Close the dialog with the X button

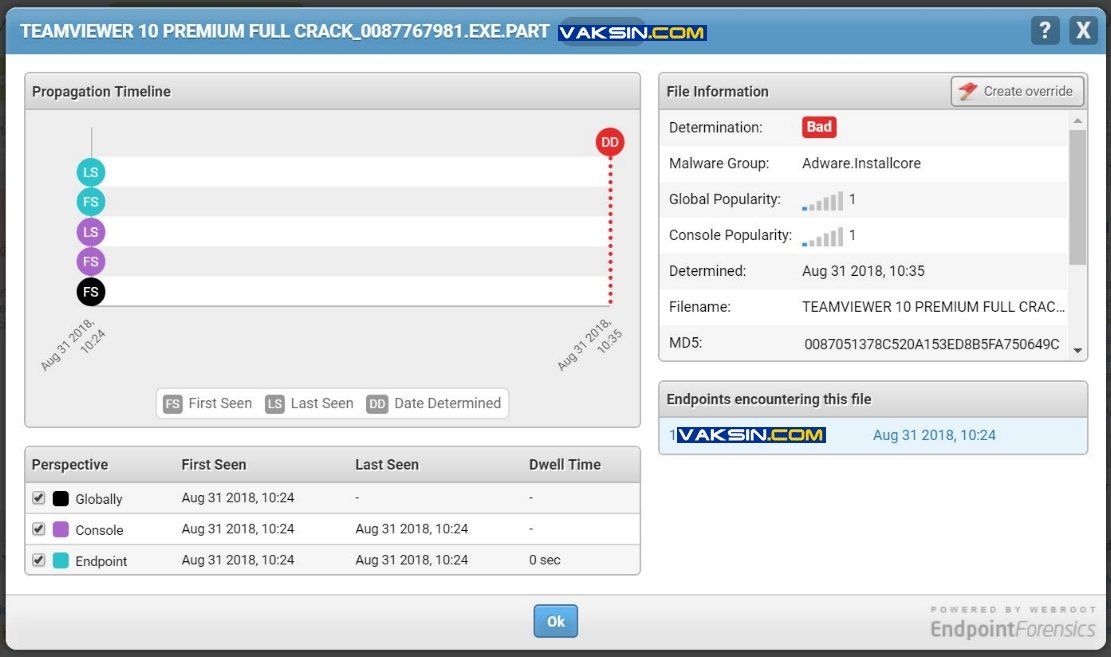[x=1083, y=30]
